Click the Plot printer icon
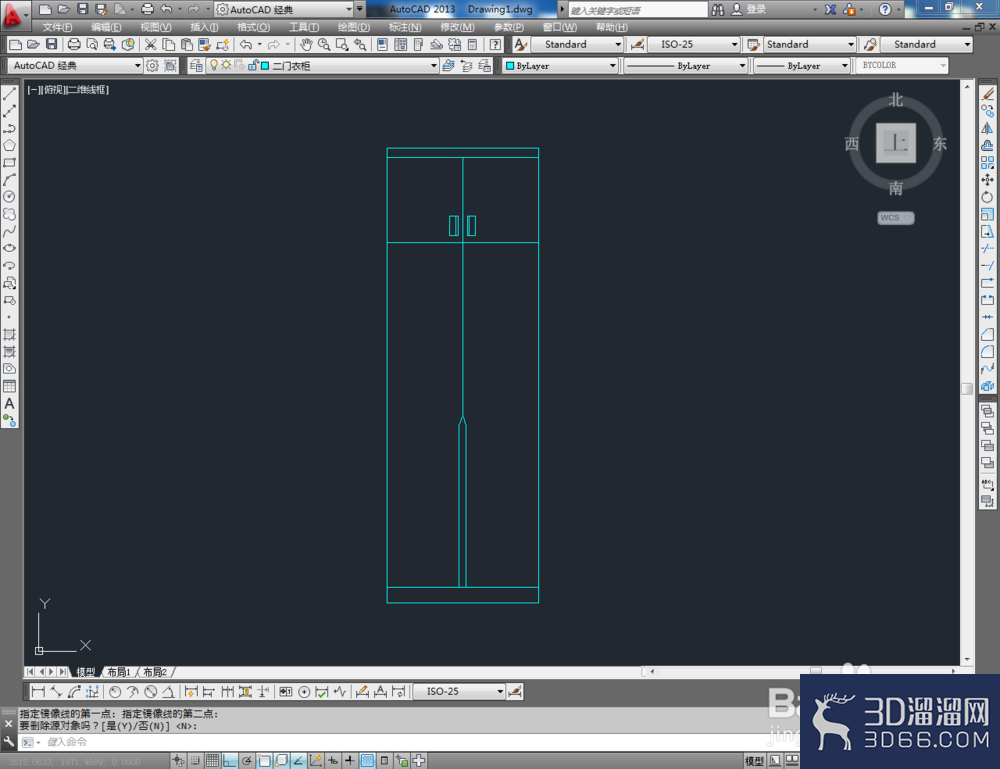This screenshot has height=769, width=1000. pos(74,45)
